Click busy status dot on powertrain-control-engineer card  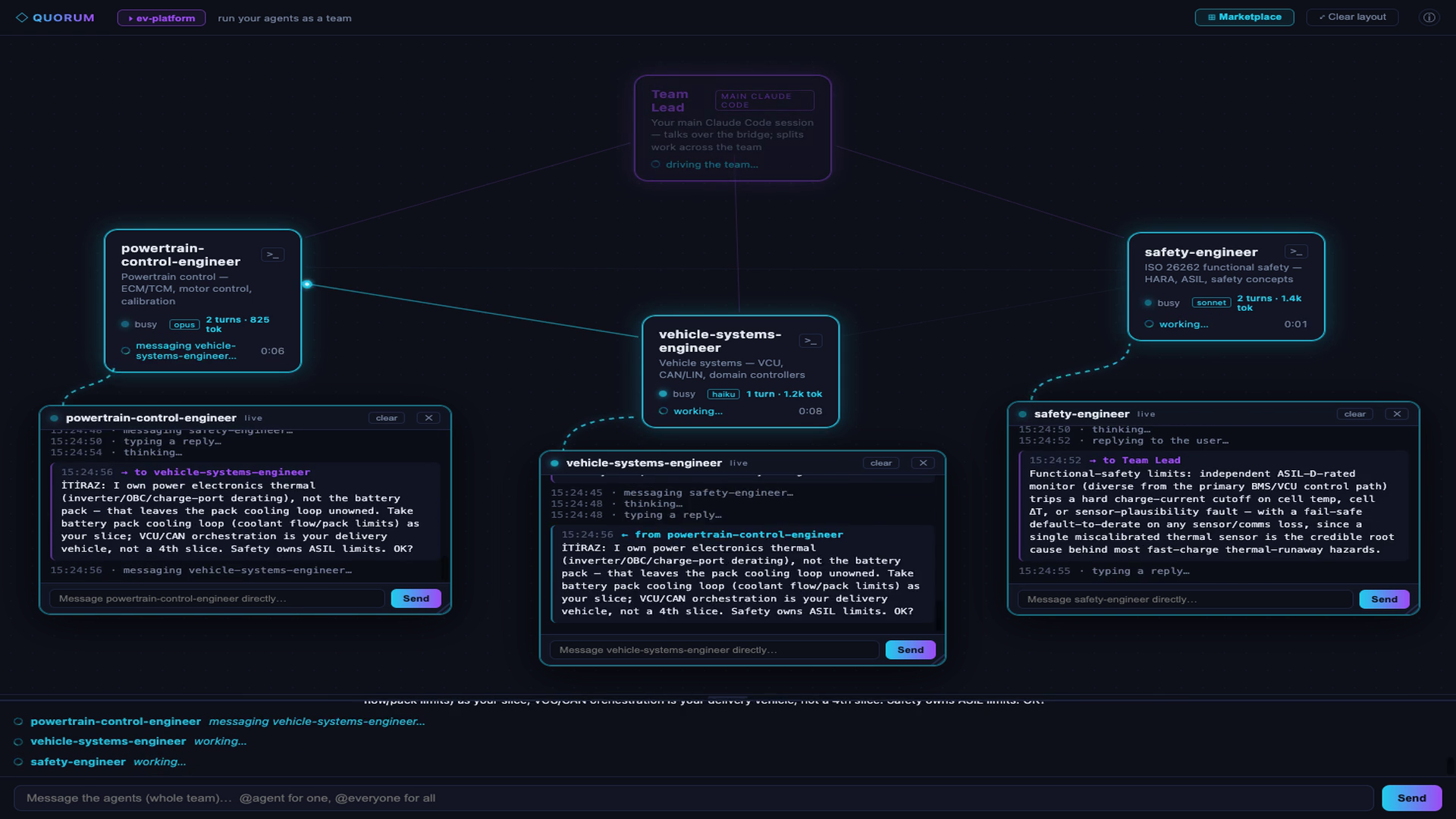click(125, 324)
